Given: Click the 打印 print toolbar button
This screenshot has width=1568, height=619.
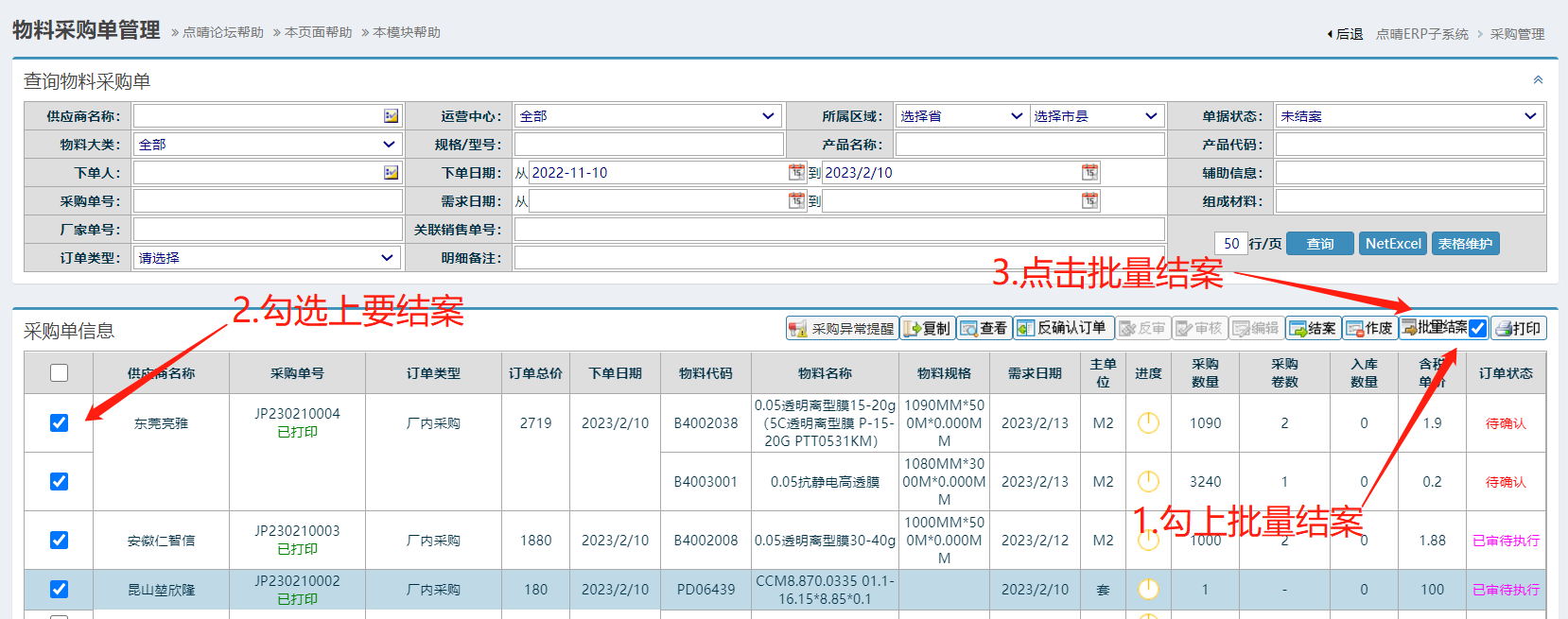Looking at the screenshot, I should pyautogui.click(x=1519, y=328).
